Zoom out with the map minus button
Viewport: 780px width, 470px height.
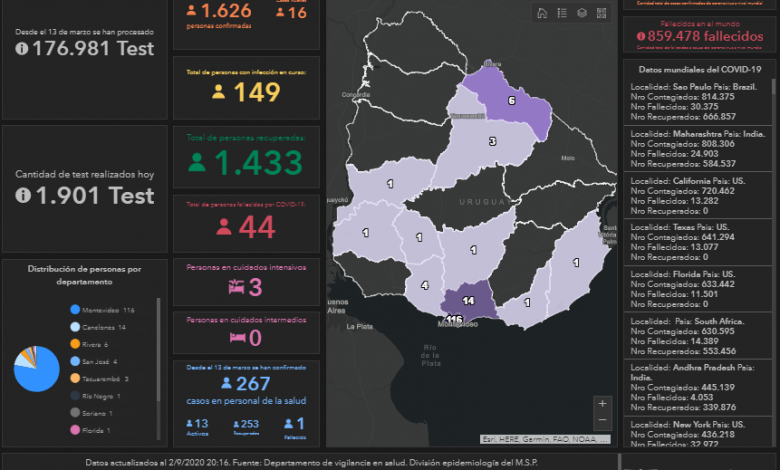pos(602,421)
